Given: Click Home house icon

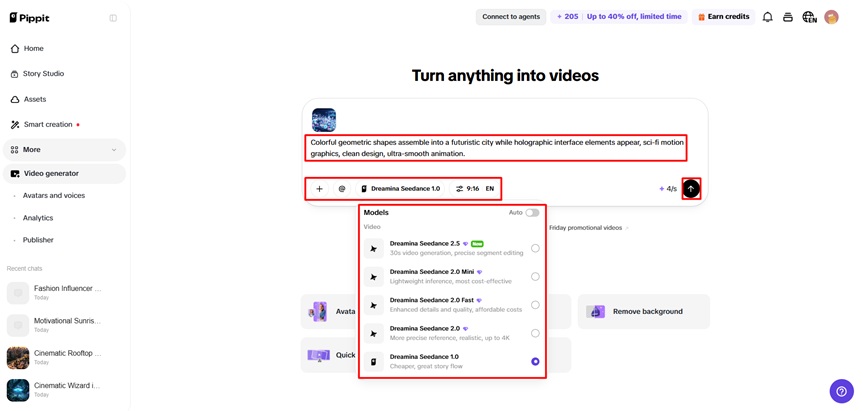Looking at the screenshot, I should [x=15, y=48].
